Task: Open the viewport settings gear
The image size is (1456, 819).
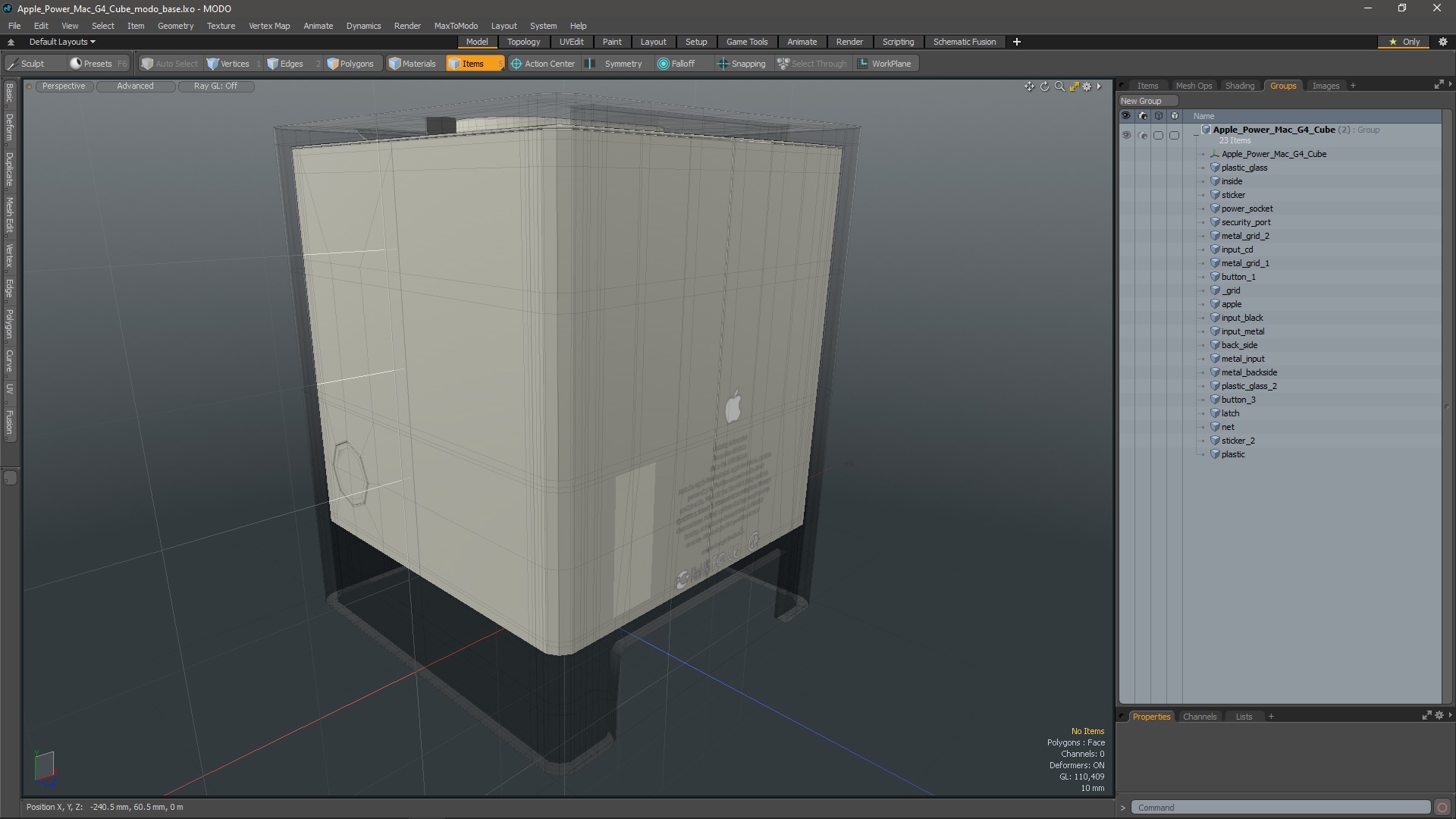Action: coord(1087,86)
